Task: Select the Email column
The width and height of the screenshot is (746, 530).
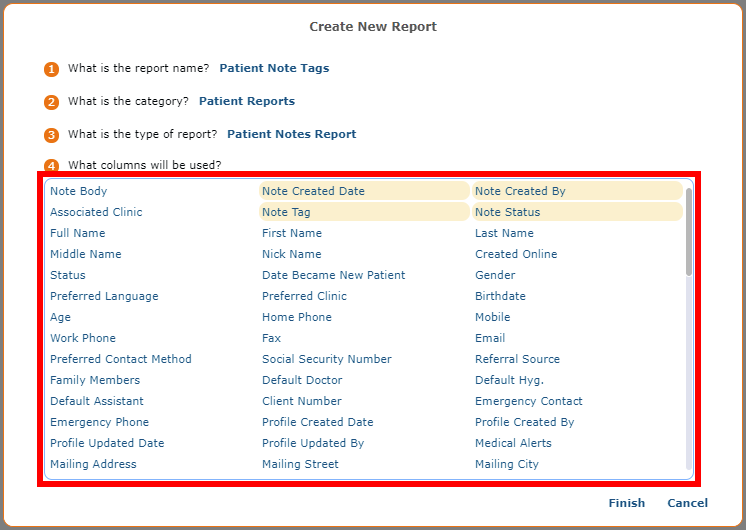Action: [490, 338]
